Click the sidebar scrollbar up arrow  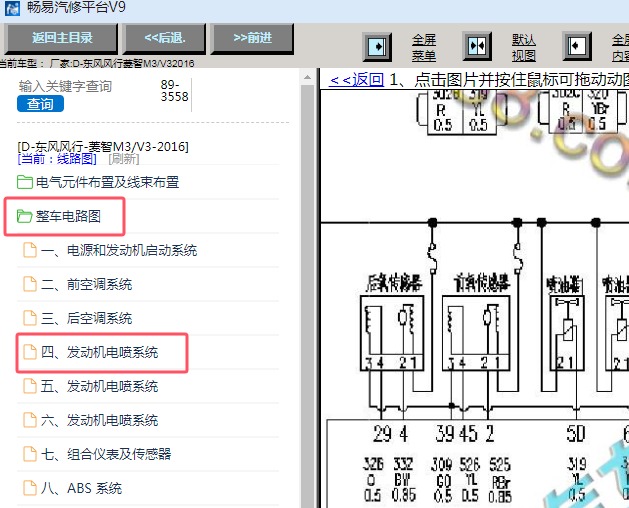[308, 77]
